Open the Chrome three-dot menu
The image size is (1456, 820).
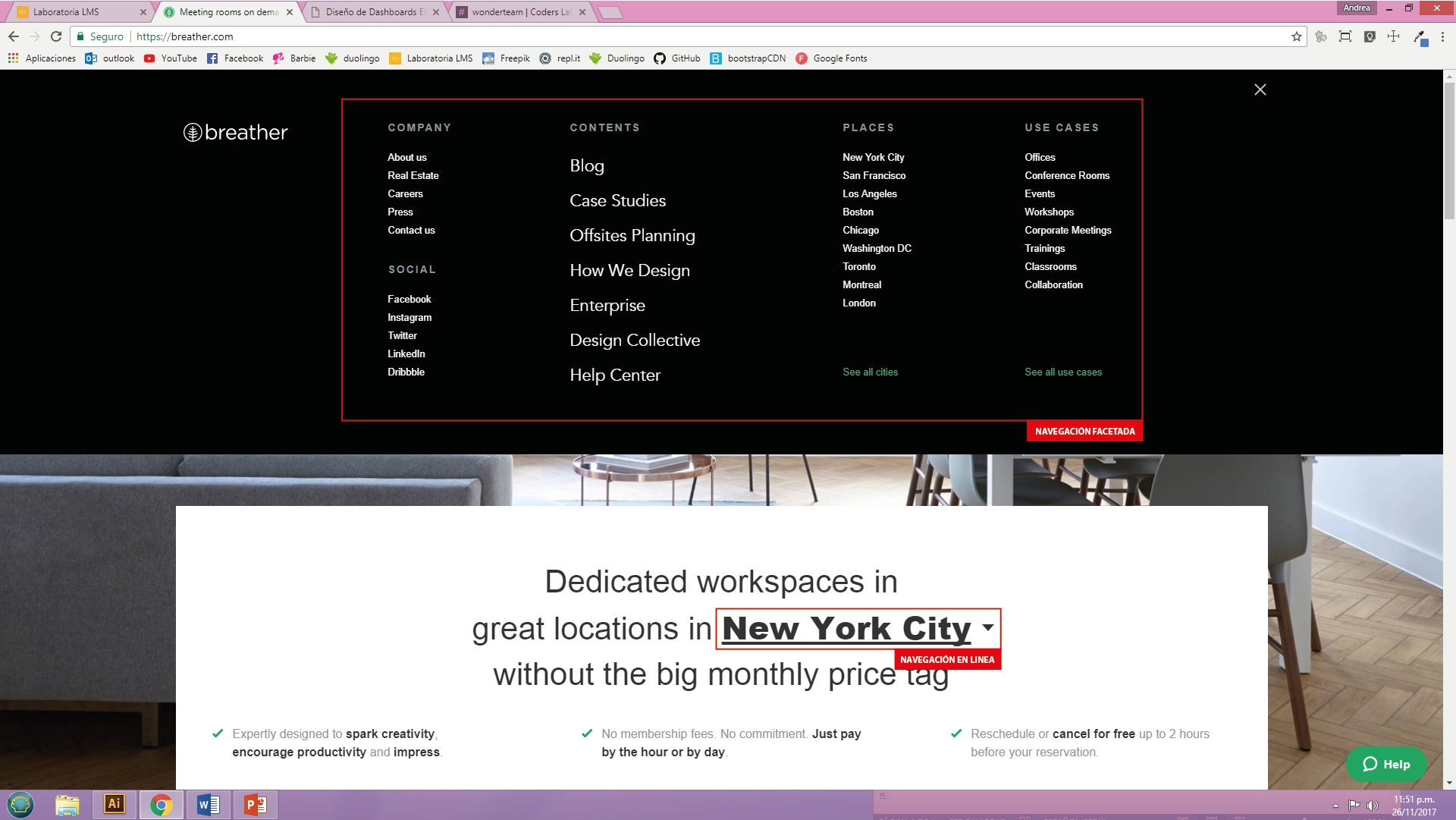1442,36
